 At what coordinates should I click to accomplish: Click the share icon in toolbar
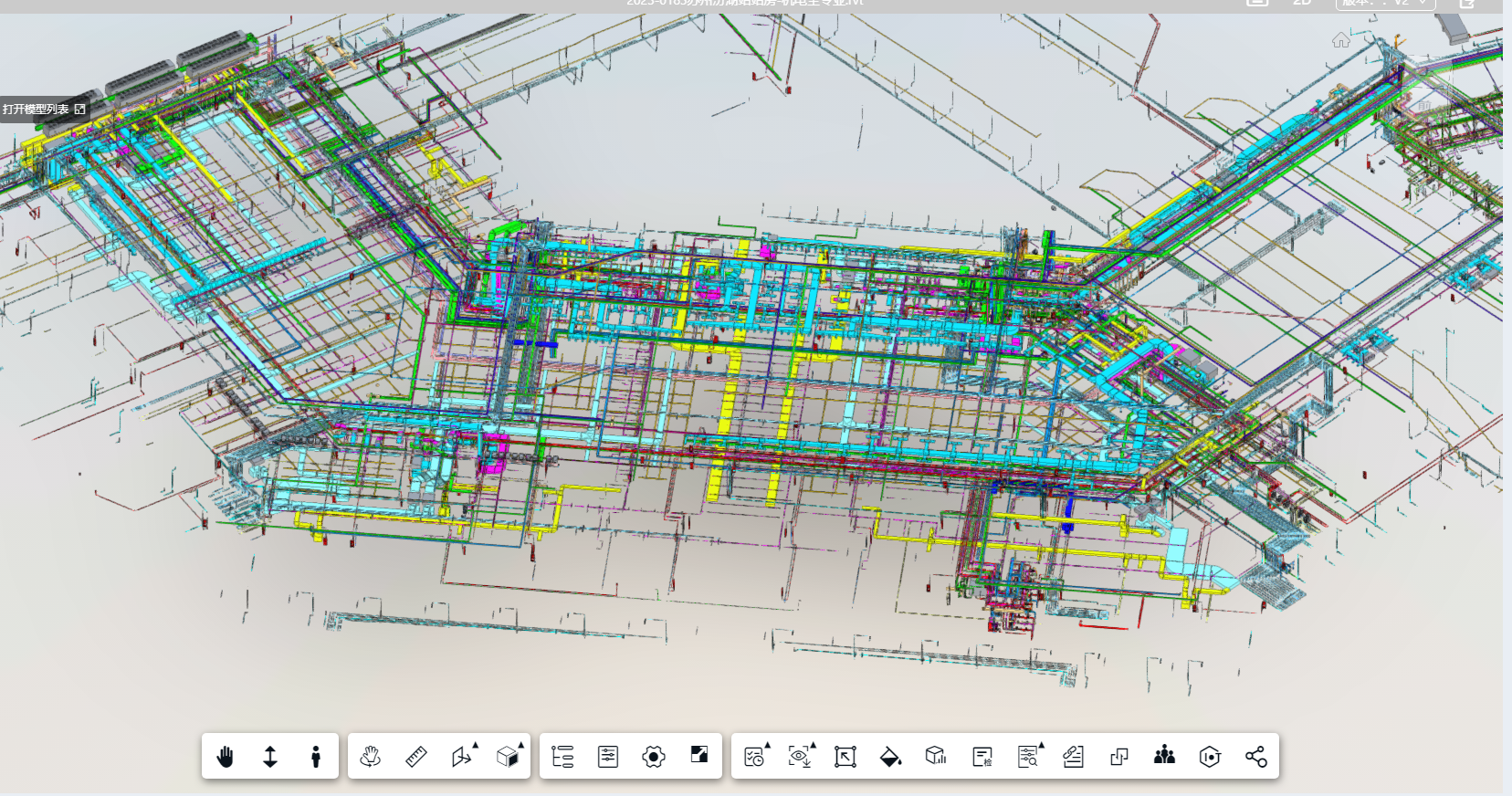pyautogui.click(x=1255, y=757)
